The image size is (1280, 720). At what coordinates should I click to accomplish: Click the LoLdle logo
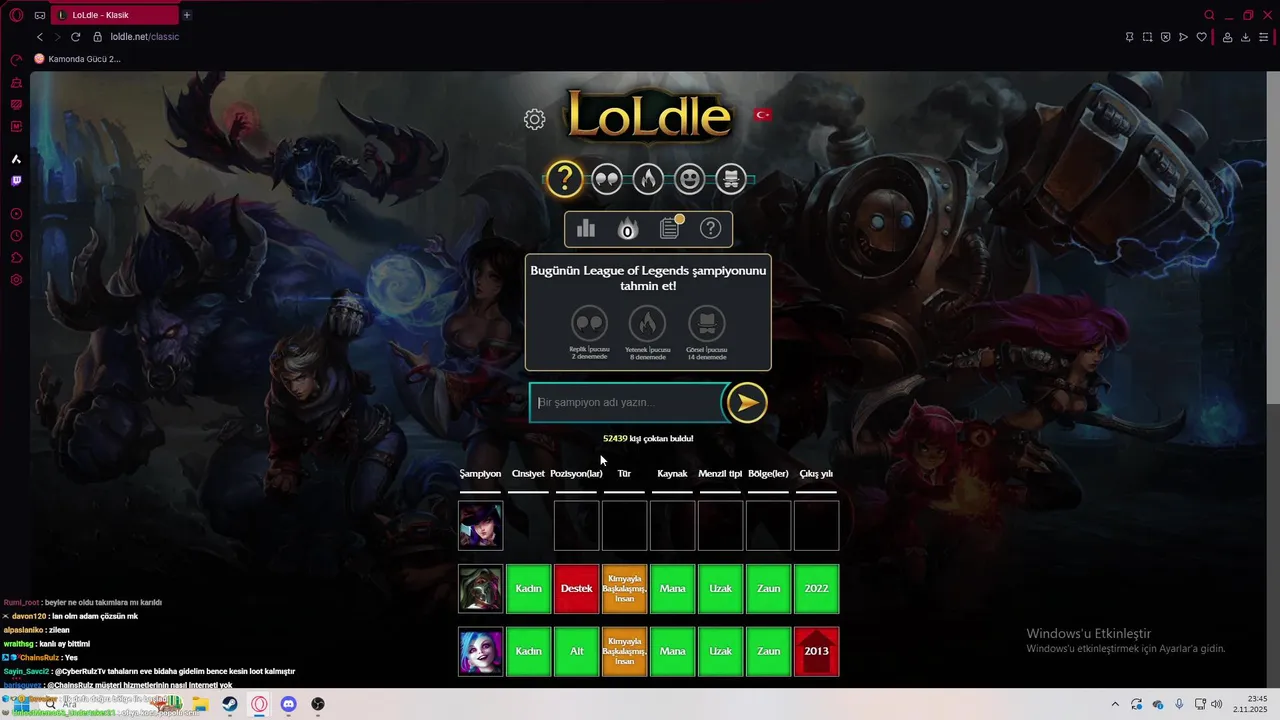tap(648, 115)
